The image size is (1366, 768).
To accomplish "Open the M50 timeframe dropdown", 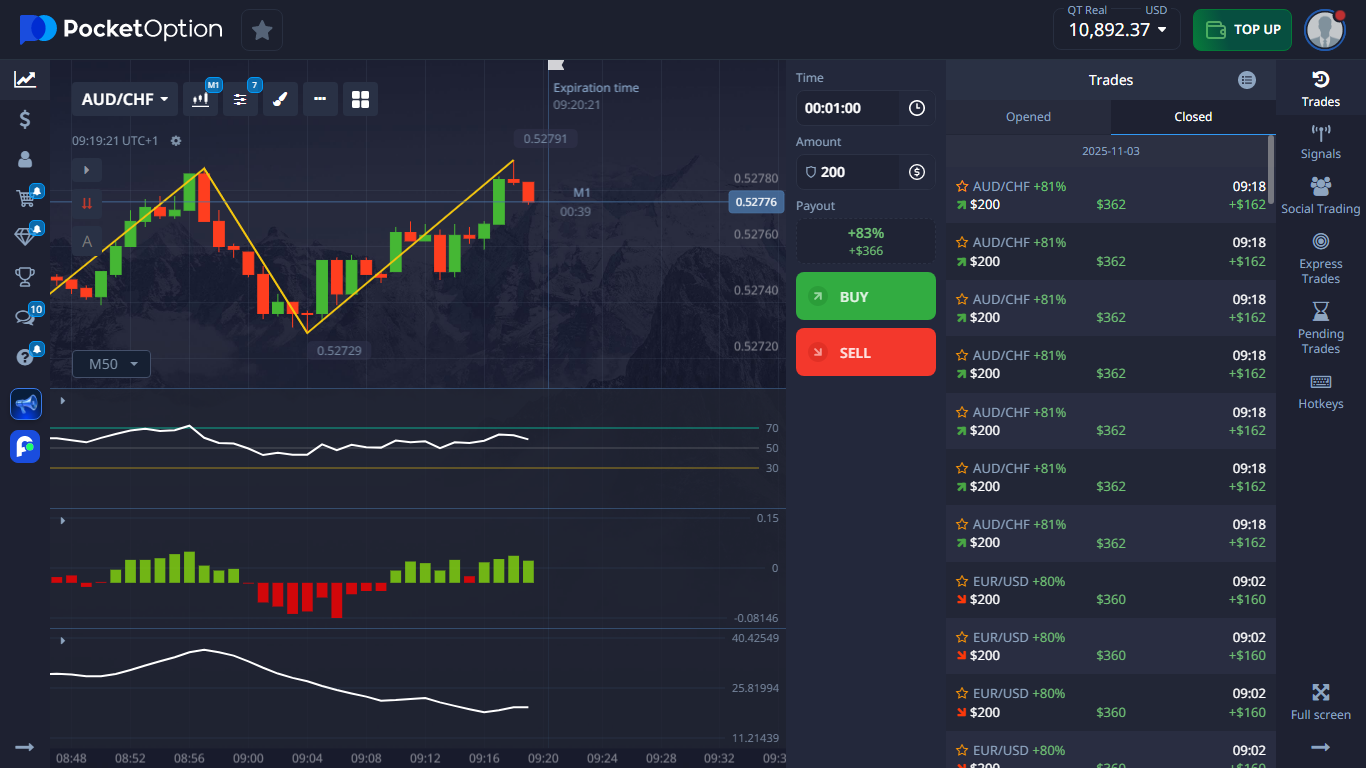I will click(110, 364).
